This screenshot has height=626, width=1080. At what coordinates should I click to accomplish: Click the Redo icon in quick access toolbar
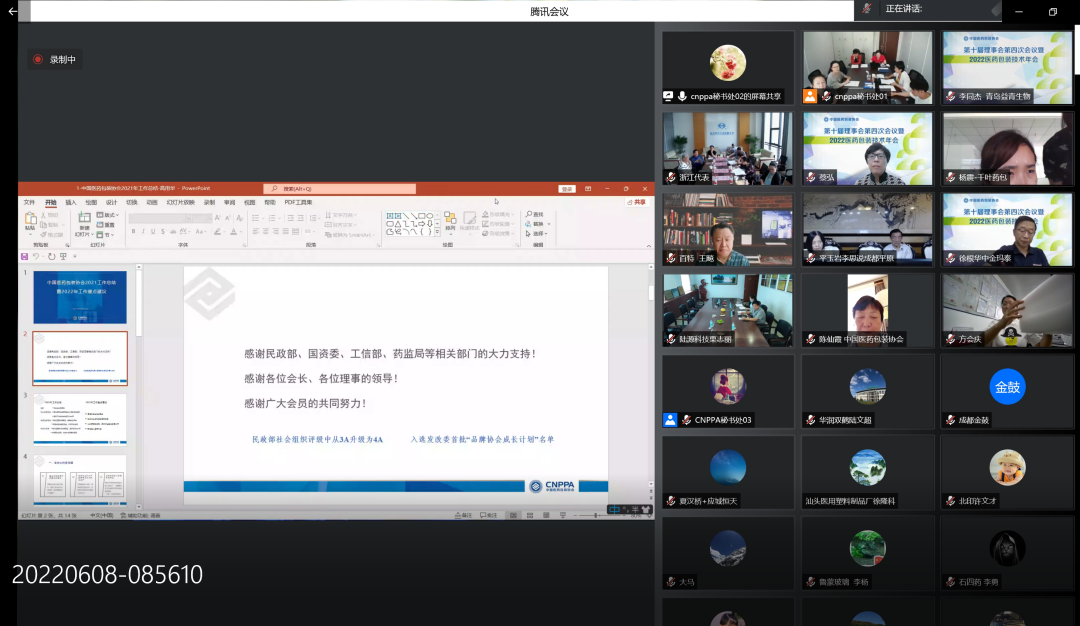[x=51, y=256]
